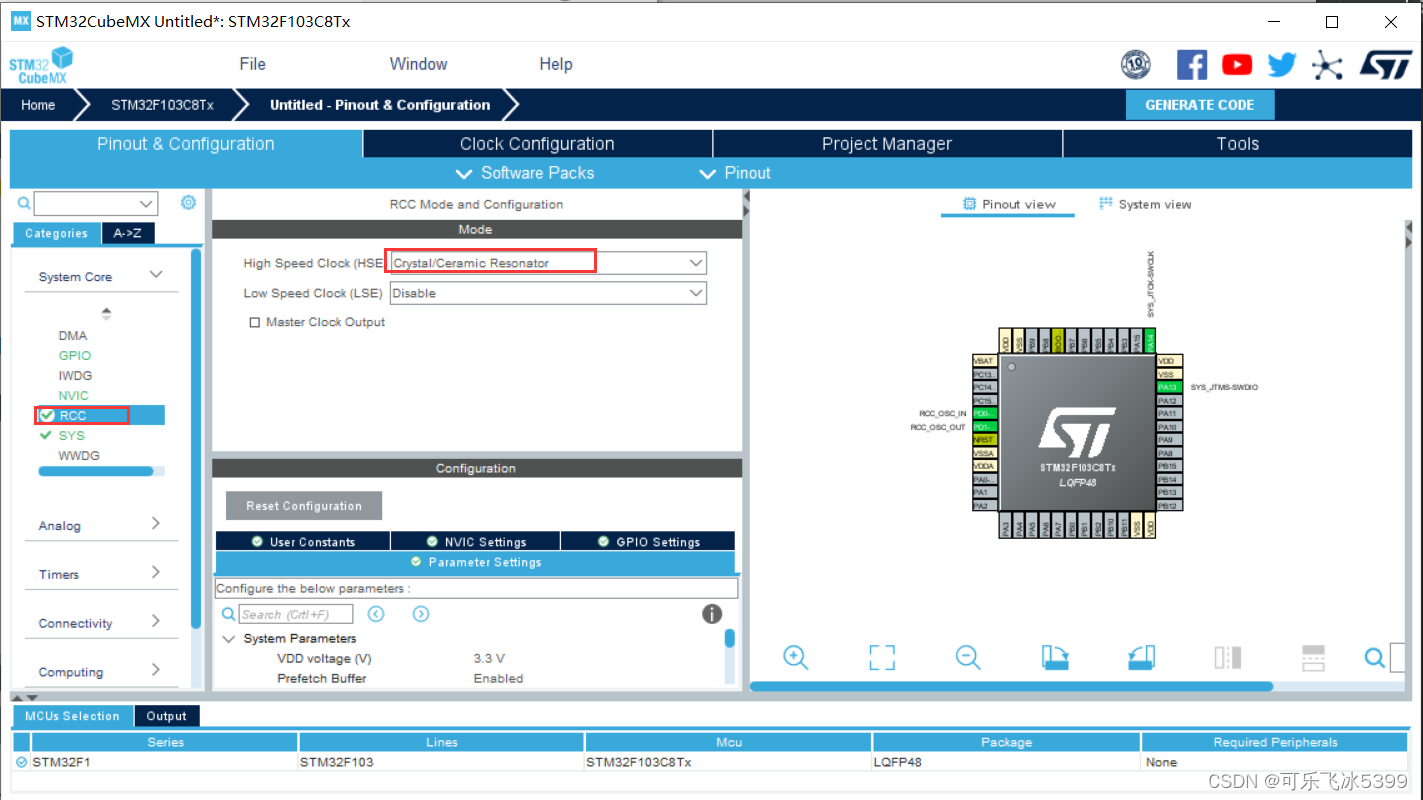Select pin PA13 on the chip
Image resolution: width=1423 pixels, height=800 pixels.
1169,387
